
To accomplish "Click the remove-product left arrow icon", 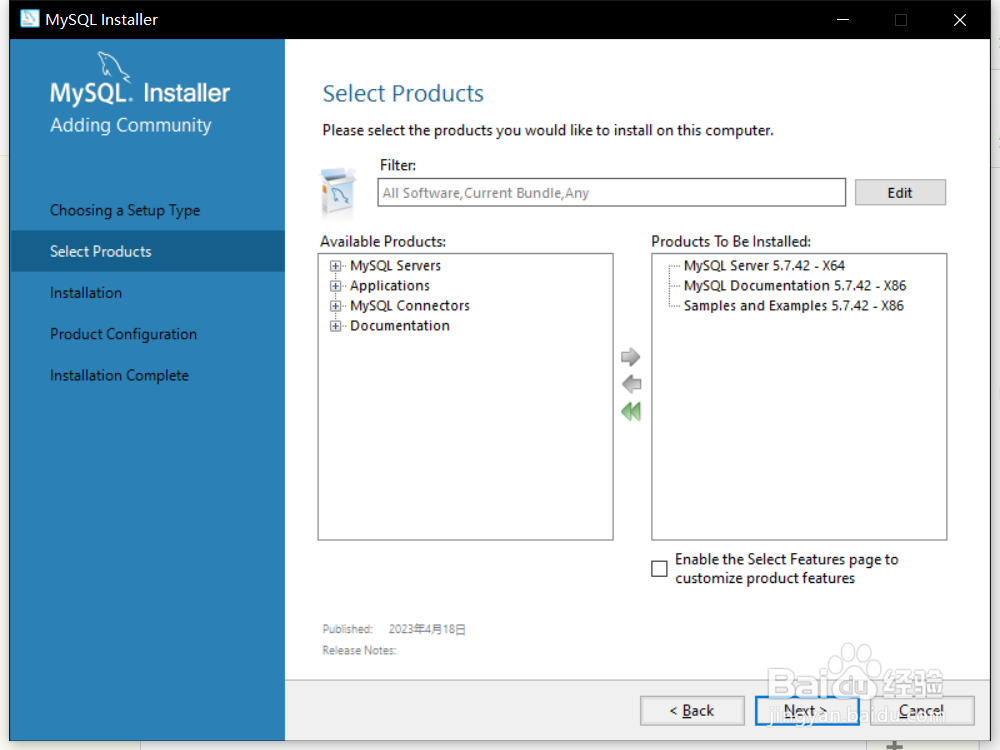I will [x=631, y=384].
